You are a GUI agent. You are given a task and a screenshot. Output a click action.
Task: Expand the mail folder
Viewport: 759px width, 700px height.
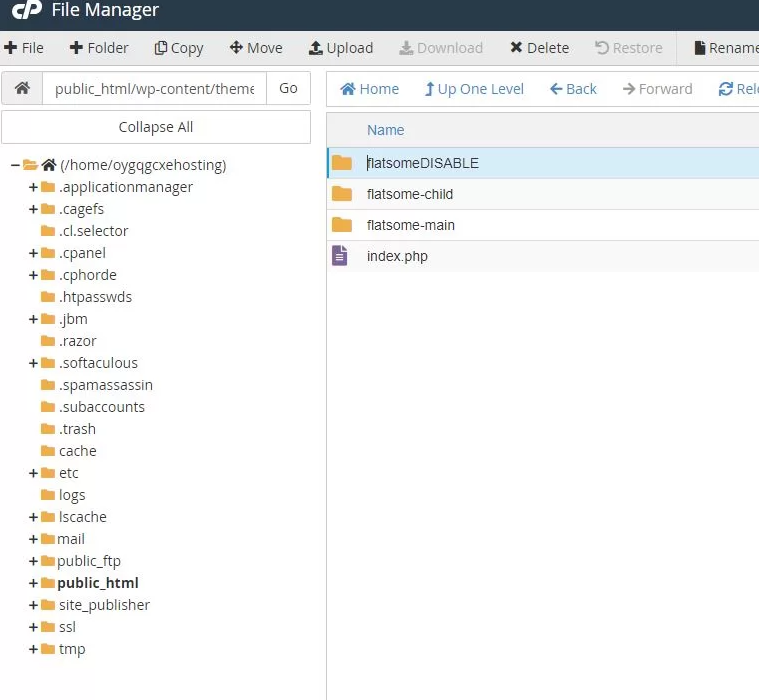tap(33, 539)
